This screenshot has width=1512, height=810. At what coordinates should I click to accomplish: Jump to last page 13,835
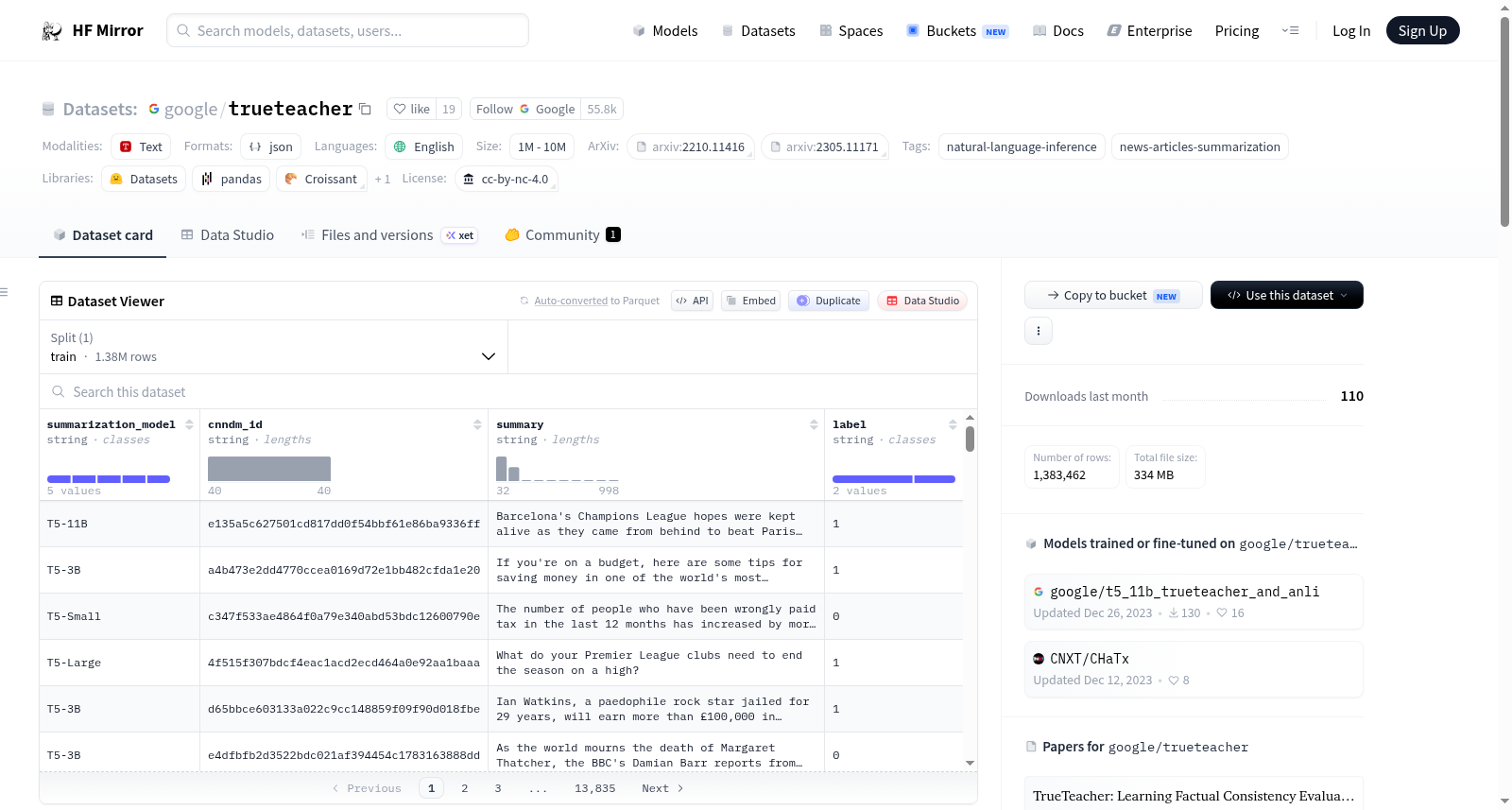(x=595, y=788)
